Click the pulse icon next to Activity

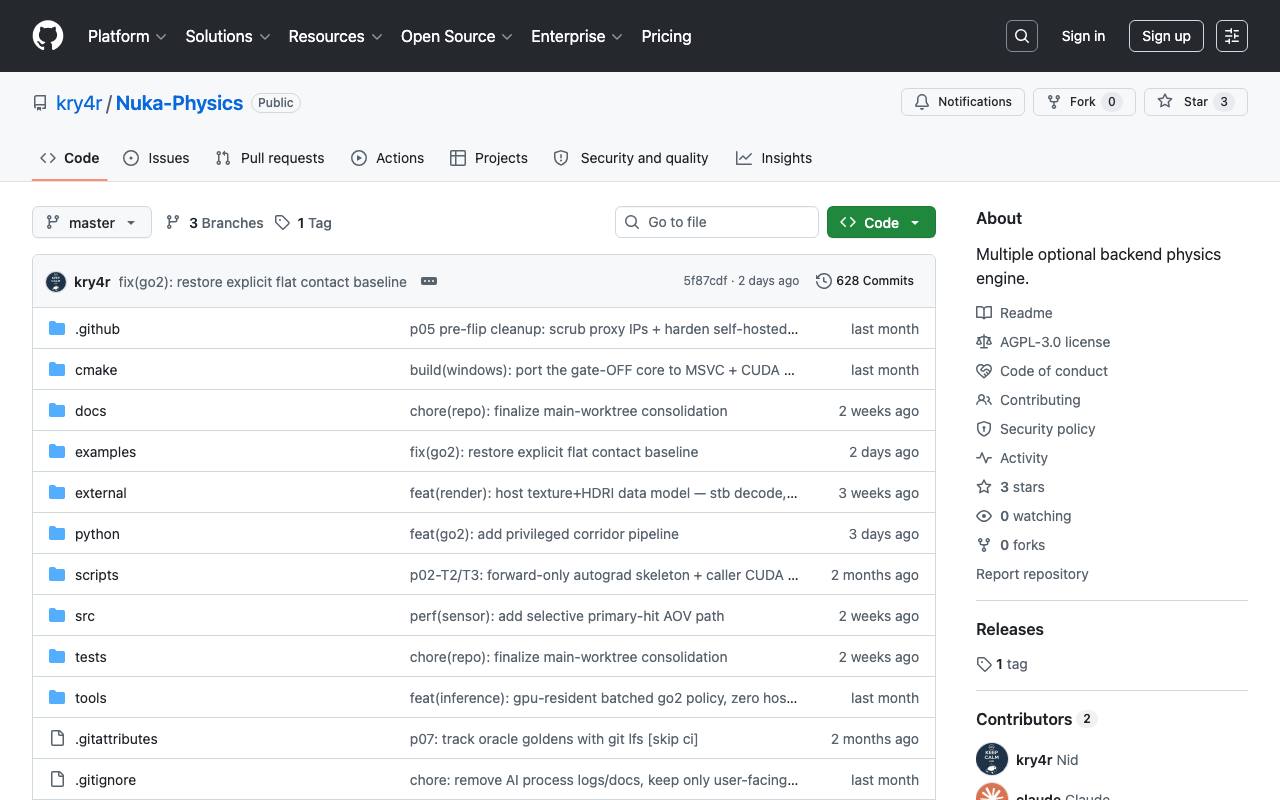point(984,458)
